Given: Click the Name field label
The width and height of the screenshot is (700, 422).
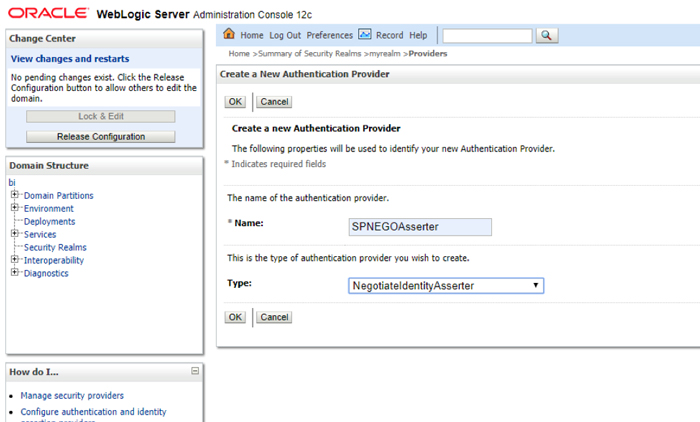Looking at the screenshot, I should pyautogui.click(x=249, y=223).
